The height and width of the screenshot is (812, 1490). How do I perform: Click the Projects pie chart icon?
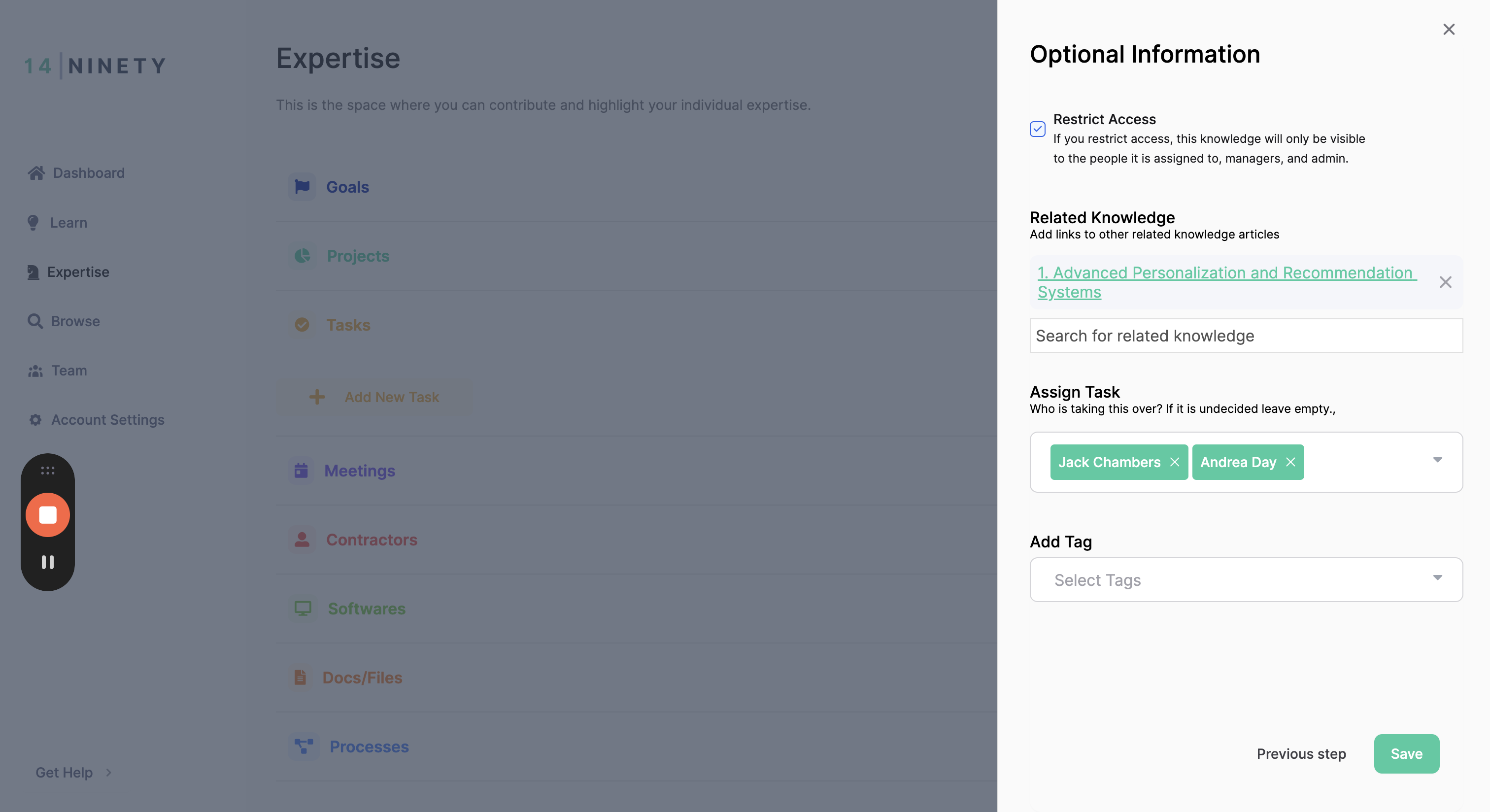(x=302, y=255)
